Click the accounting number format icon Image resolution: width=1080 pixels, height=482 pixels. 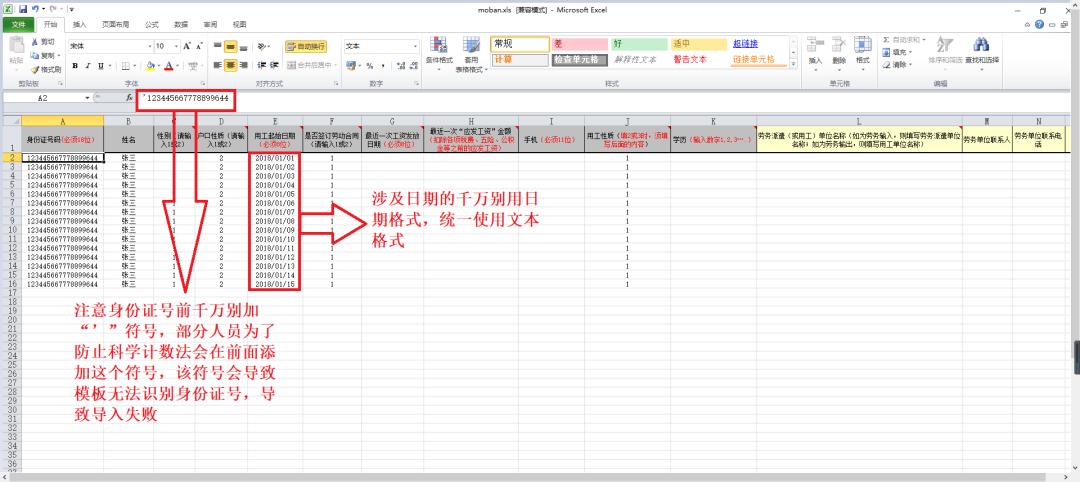tap(351, 65)
